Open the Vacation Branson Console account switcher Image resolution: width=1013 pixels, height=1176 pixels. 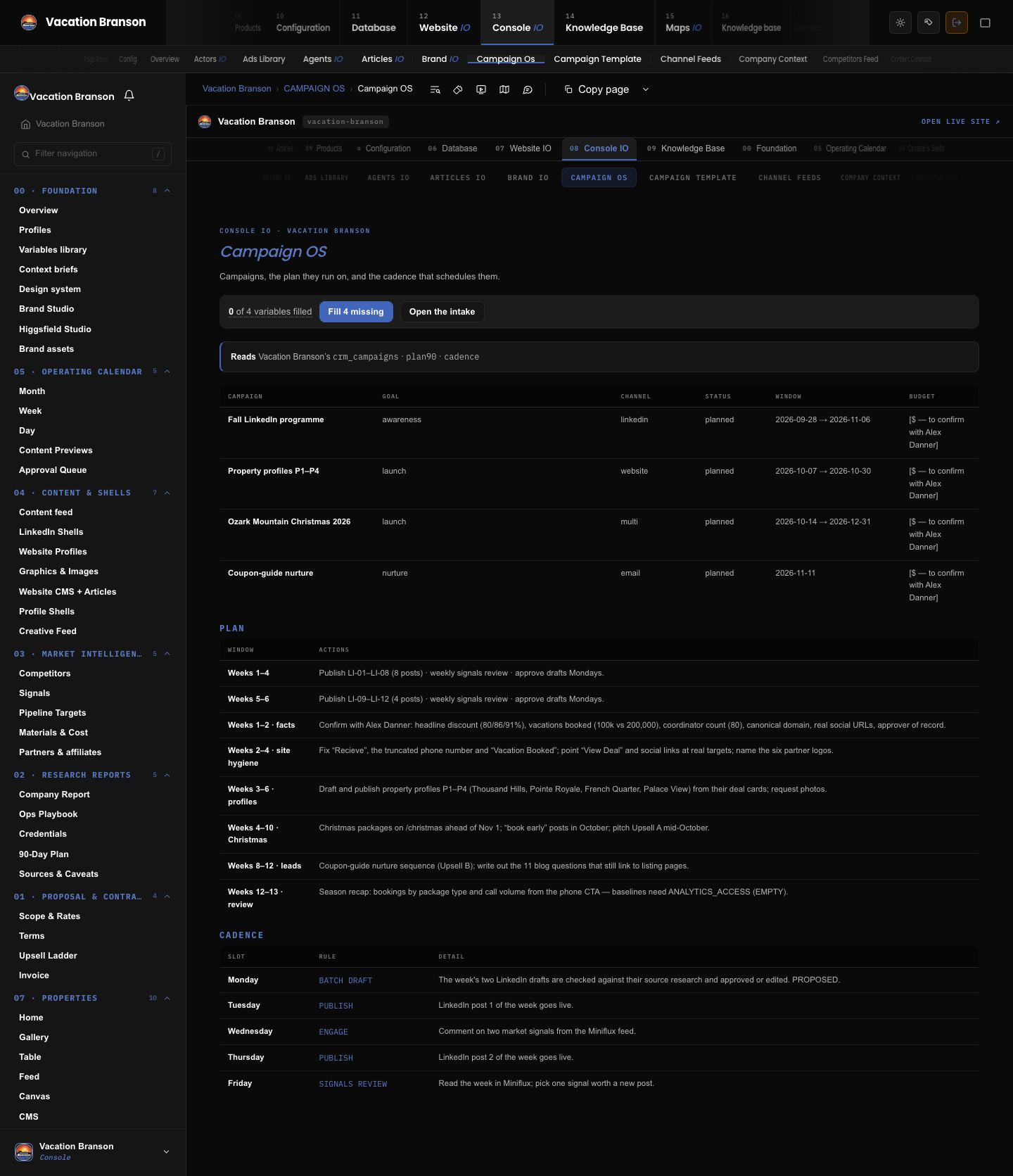coord(93,1151)
